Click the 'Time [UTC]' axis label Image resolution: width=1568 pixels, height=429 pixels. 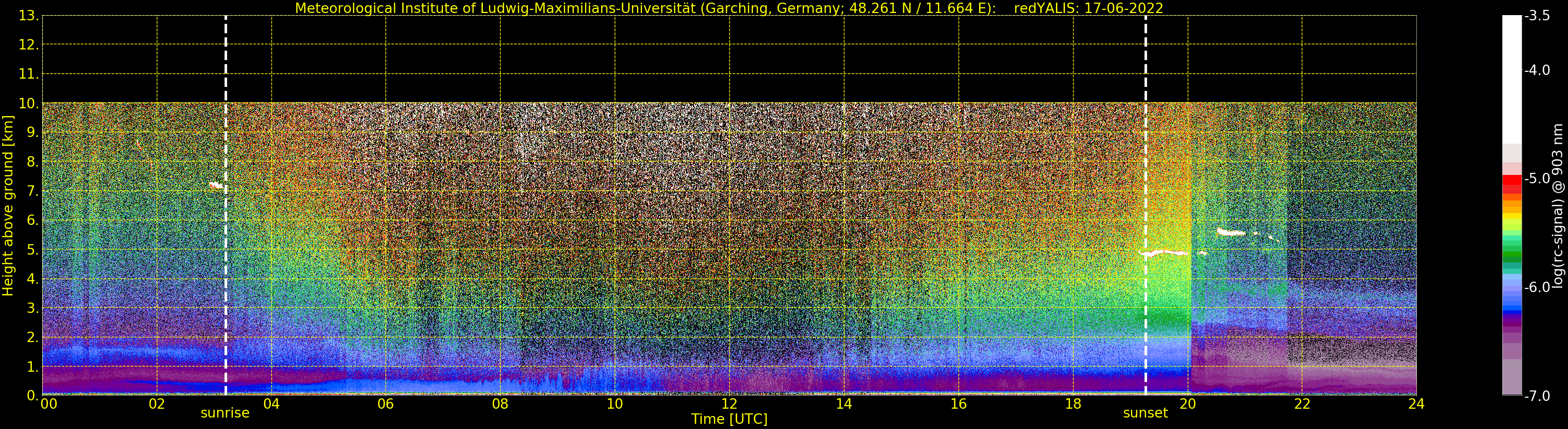729,419
